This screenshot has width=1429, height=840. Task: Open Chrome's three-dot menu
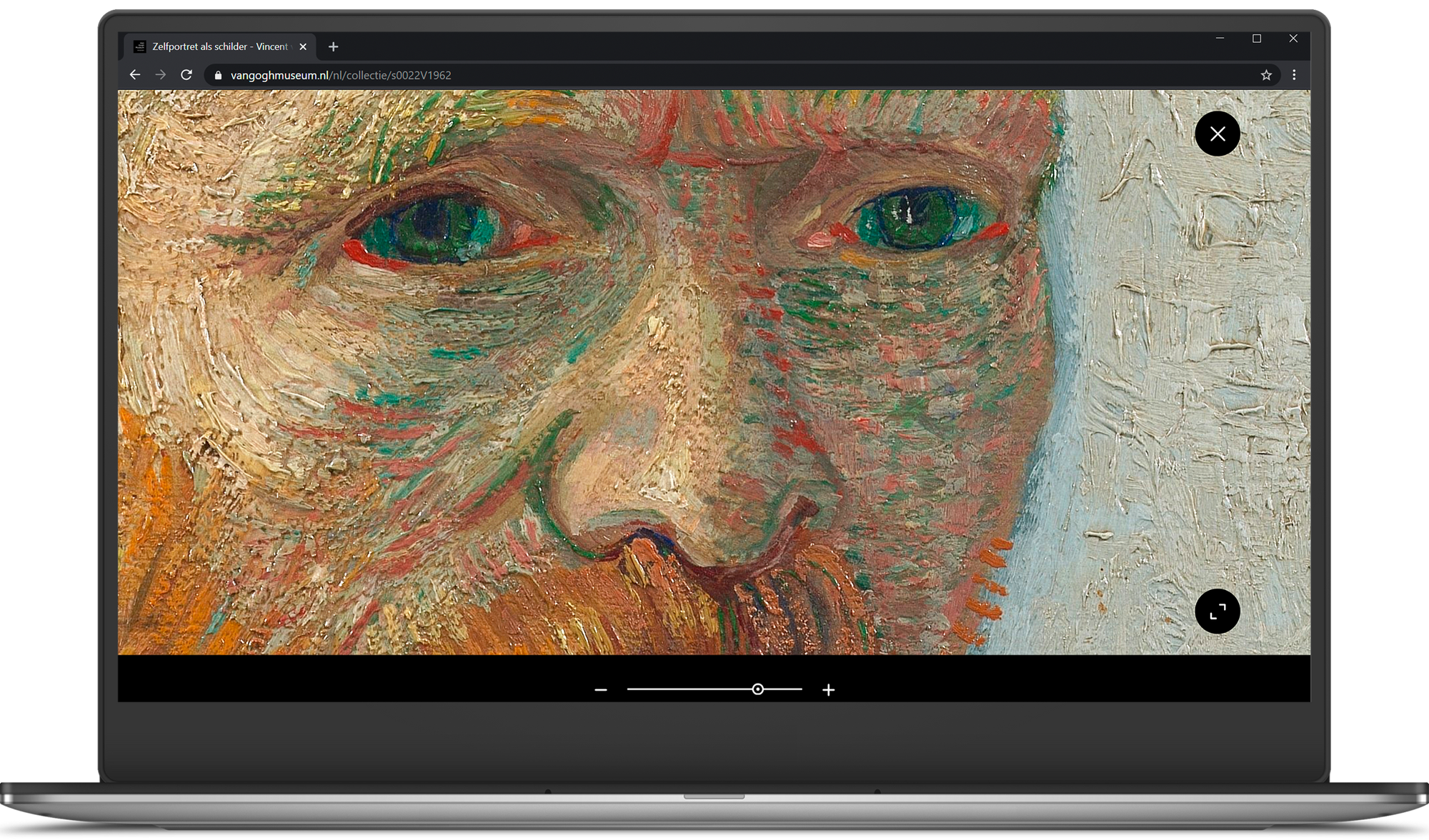point(1294,74)
